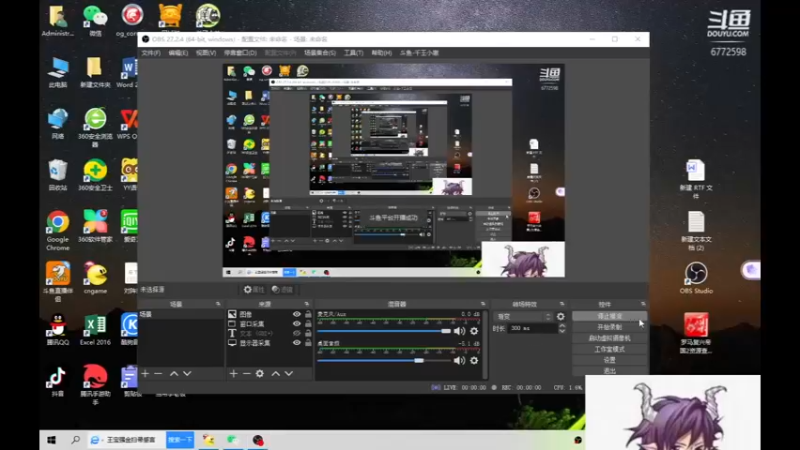Open 360软件管家 desktop icon
Viewport: 800px width, 450px height.
click(x=95, y=226)
